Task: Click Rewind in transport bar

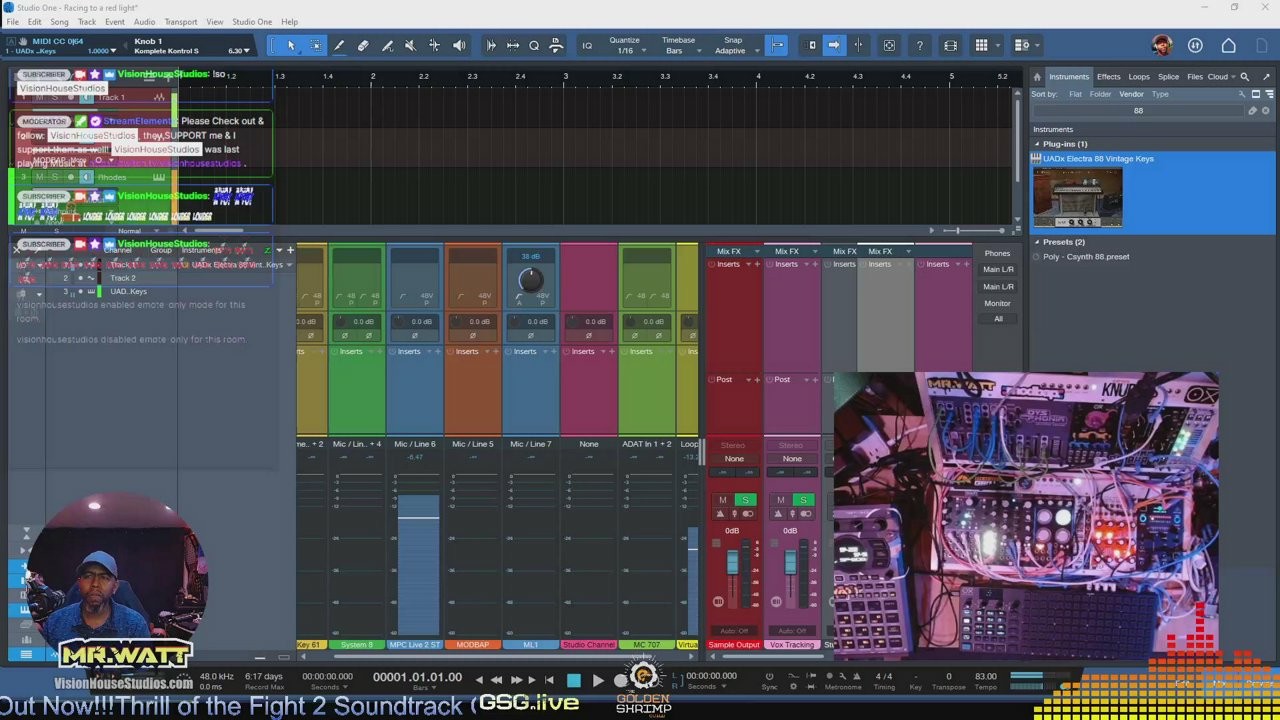Action: (x=496, y=681)
